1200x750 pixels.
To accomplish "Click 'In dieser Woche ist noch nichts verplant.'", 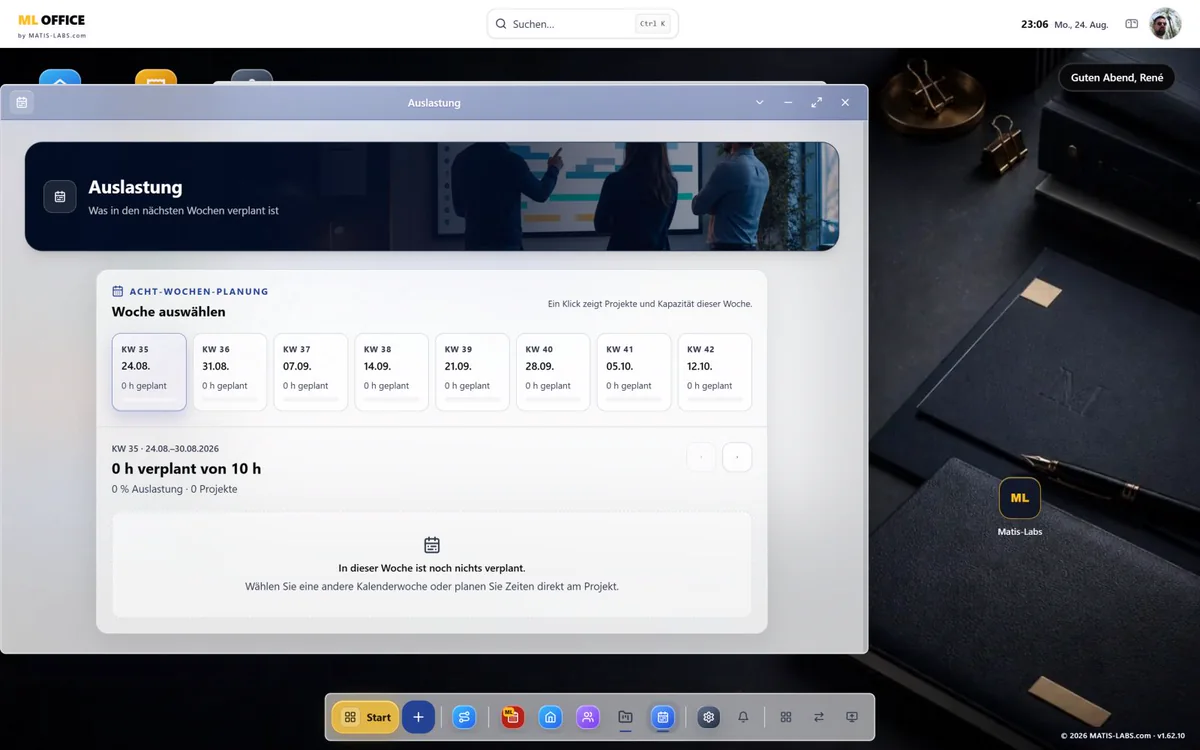I will click(x=432, y=568).
